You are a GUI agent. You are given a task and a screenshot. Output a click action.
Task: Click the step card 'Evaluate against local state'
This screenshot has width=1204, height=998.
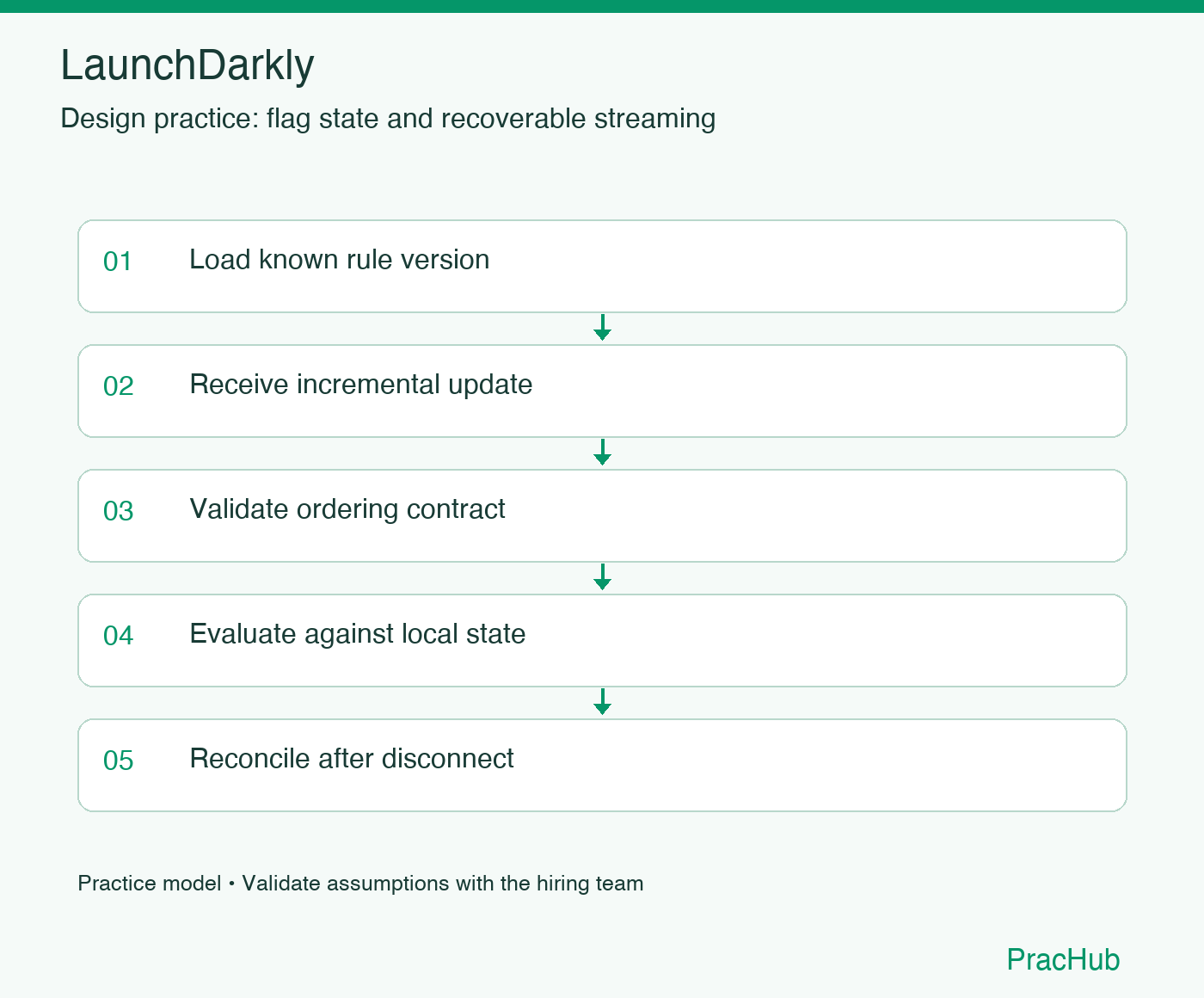(x=602, y=640)
